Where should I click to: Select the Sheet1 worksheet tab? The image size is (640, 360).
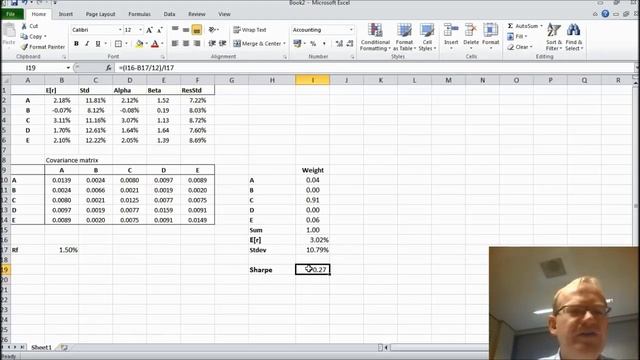(x=42, y=347)
